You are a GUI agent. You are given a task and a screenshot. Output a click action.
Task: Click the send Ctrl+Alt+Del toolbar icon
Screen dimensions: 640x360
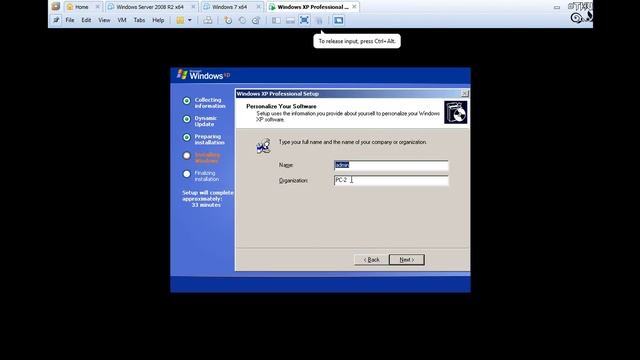pos(208,20)
